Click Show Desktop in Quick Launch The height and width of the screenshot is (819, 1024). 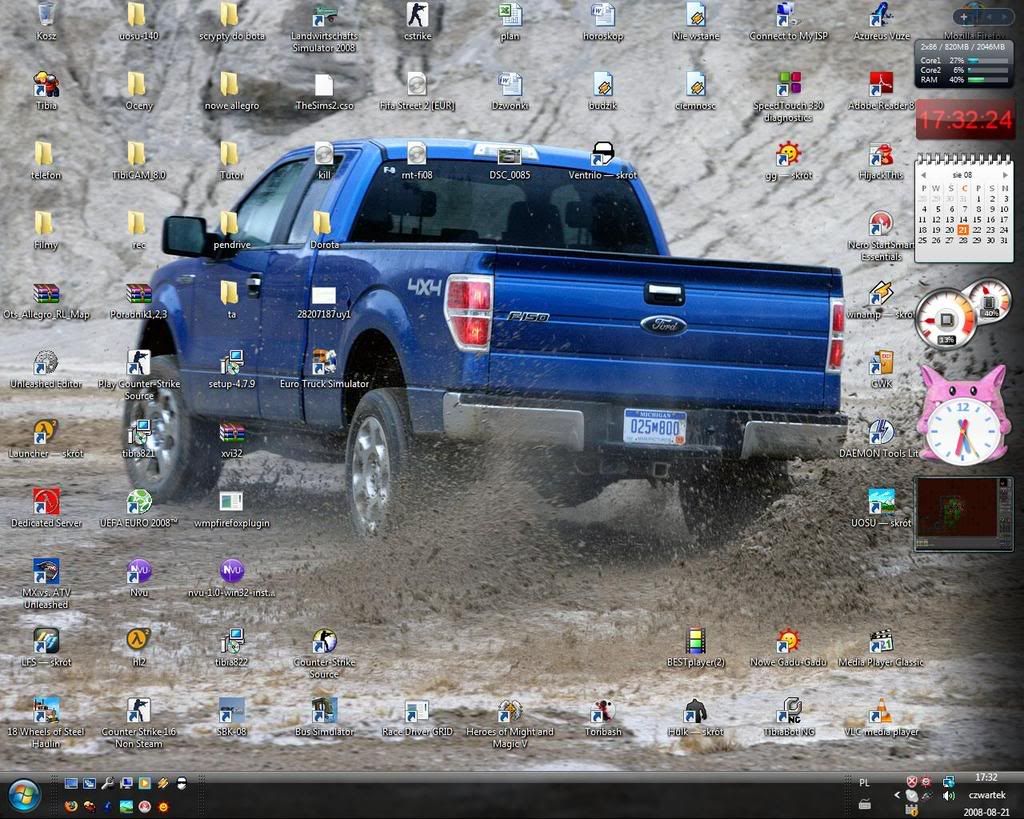(x=72, y=783)
